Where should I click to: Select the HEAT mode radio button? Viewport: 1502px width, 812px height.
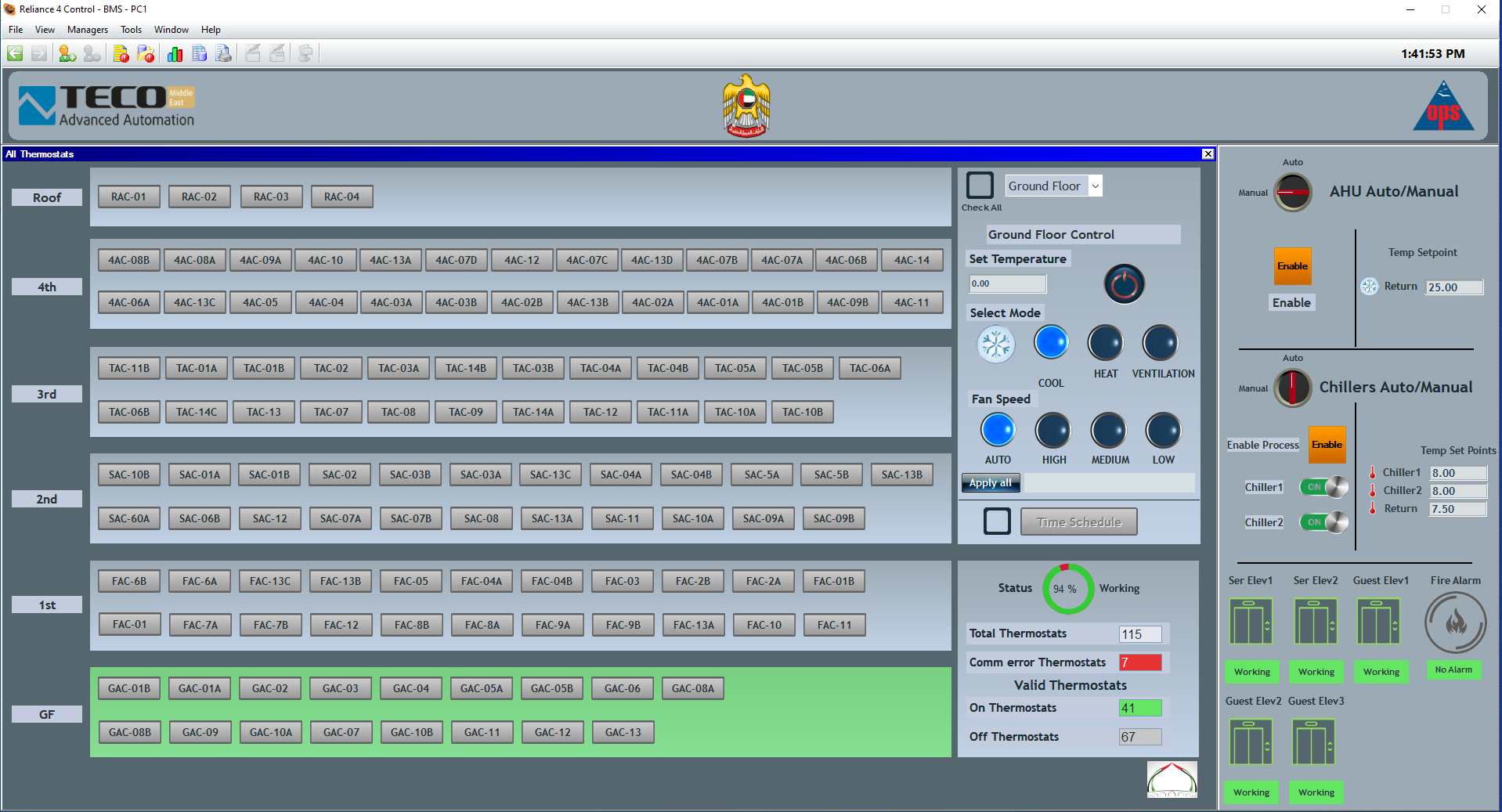[1105, 343]
